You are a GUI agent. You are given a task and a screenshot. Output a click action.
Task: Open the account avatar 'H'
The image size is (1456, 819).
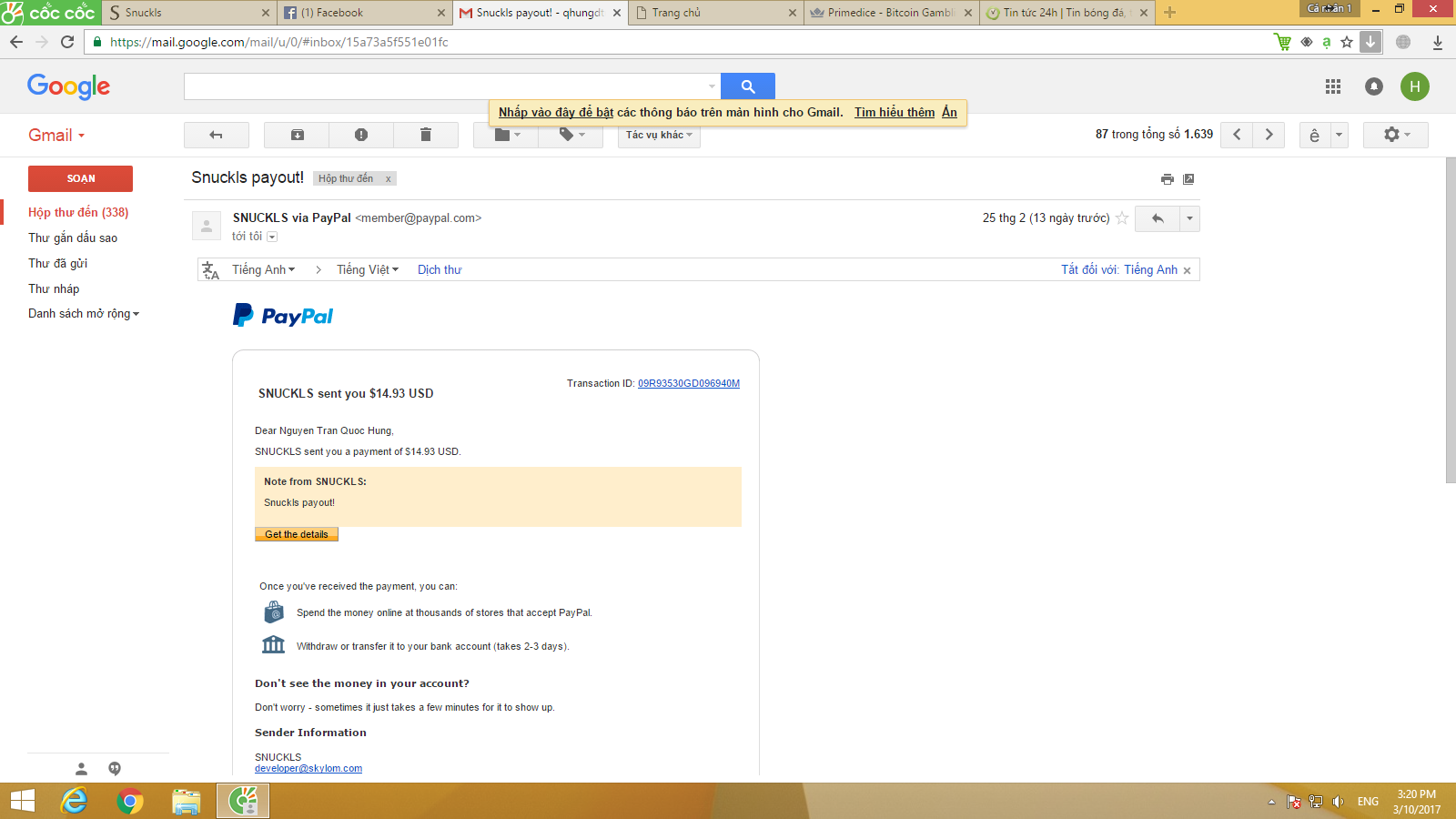[x=1415, y=86]
